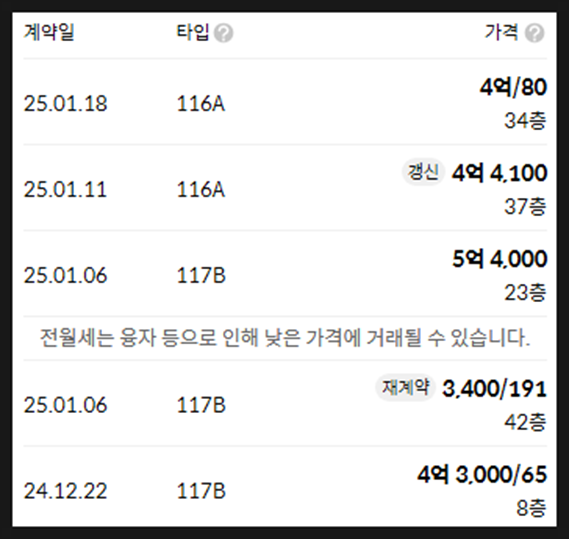Click the help icon next to 타입
The width and height of the screenshot is (569, 539).
click(223, 33)
